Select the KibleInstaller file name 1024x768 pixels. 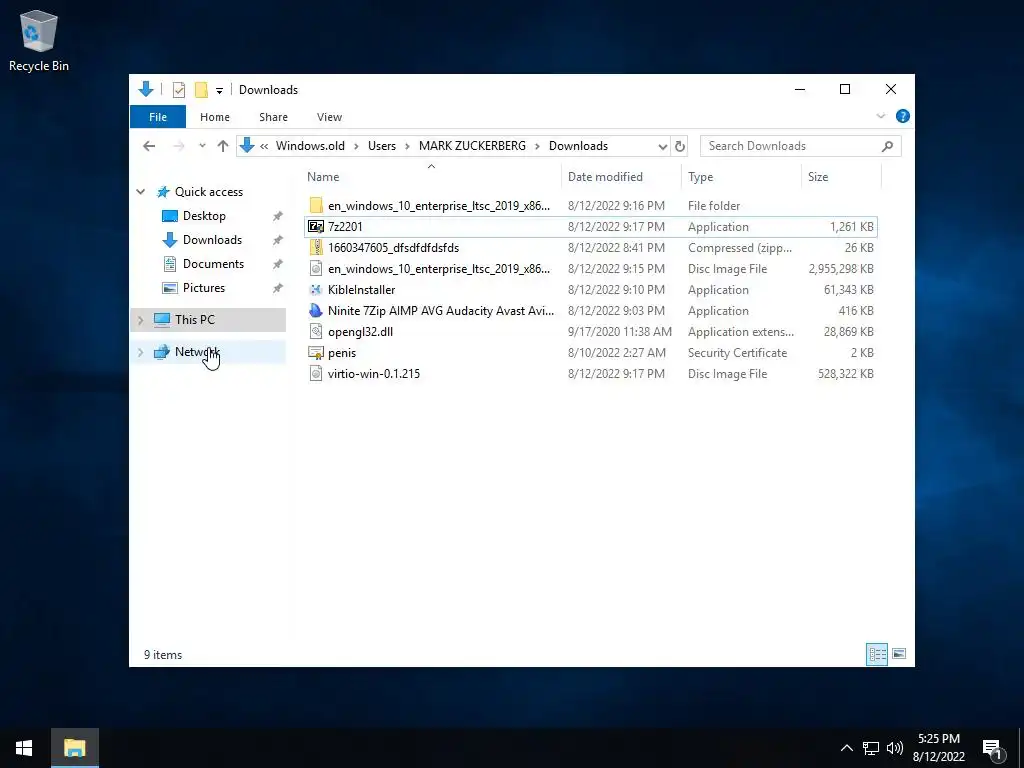(361, 289)
